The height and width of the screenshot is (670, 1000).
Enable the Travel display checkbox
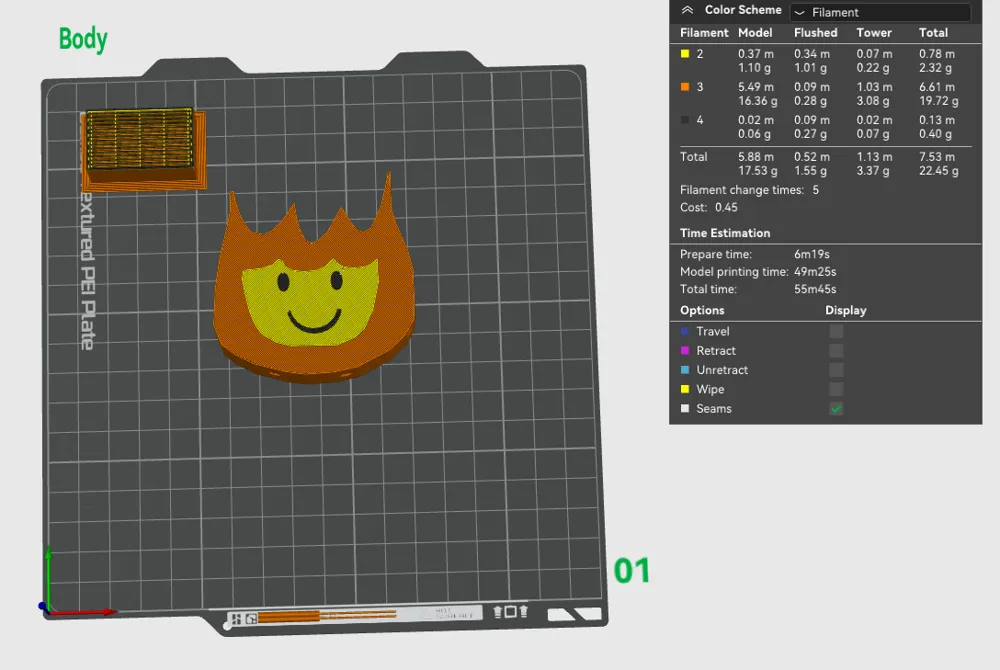click(x=836, y=331)
